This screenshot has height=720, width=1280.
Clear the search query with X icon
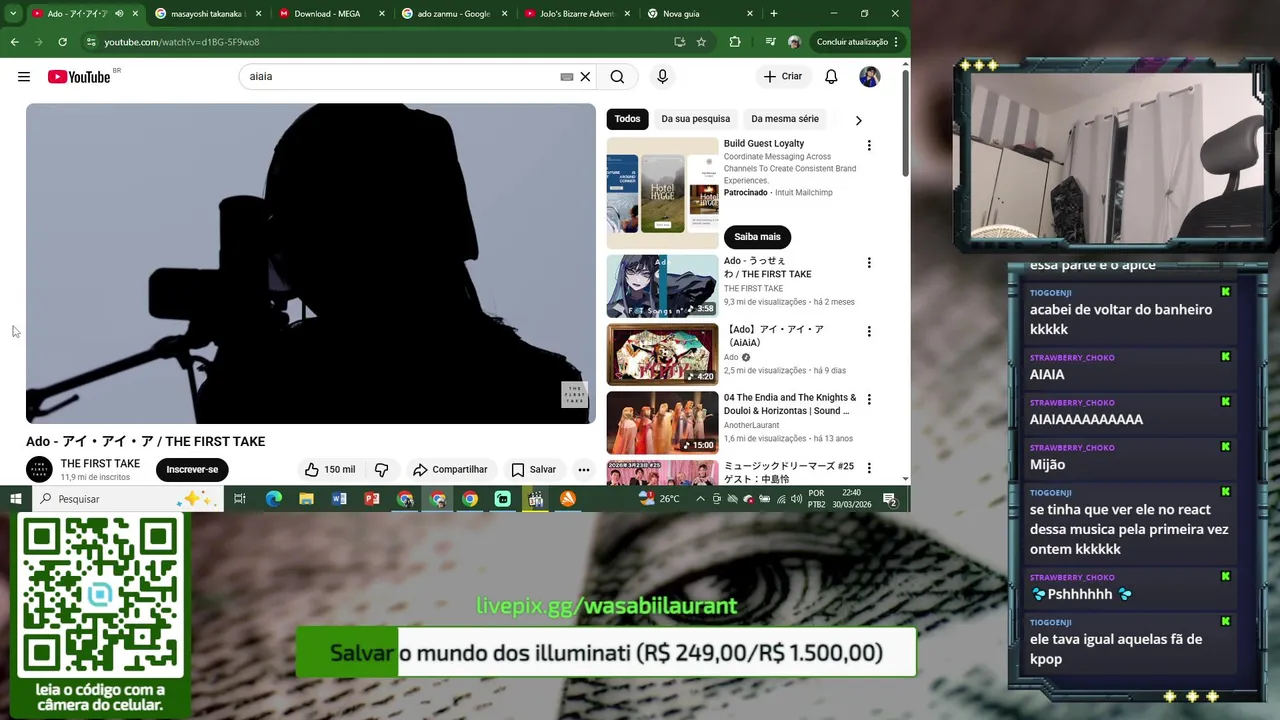click(x=585, y=77)
